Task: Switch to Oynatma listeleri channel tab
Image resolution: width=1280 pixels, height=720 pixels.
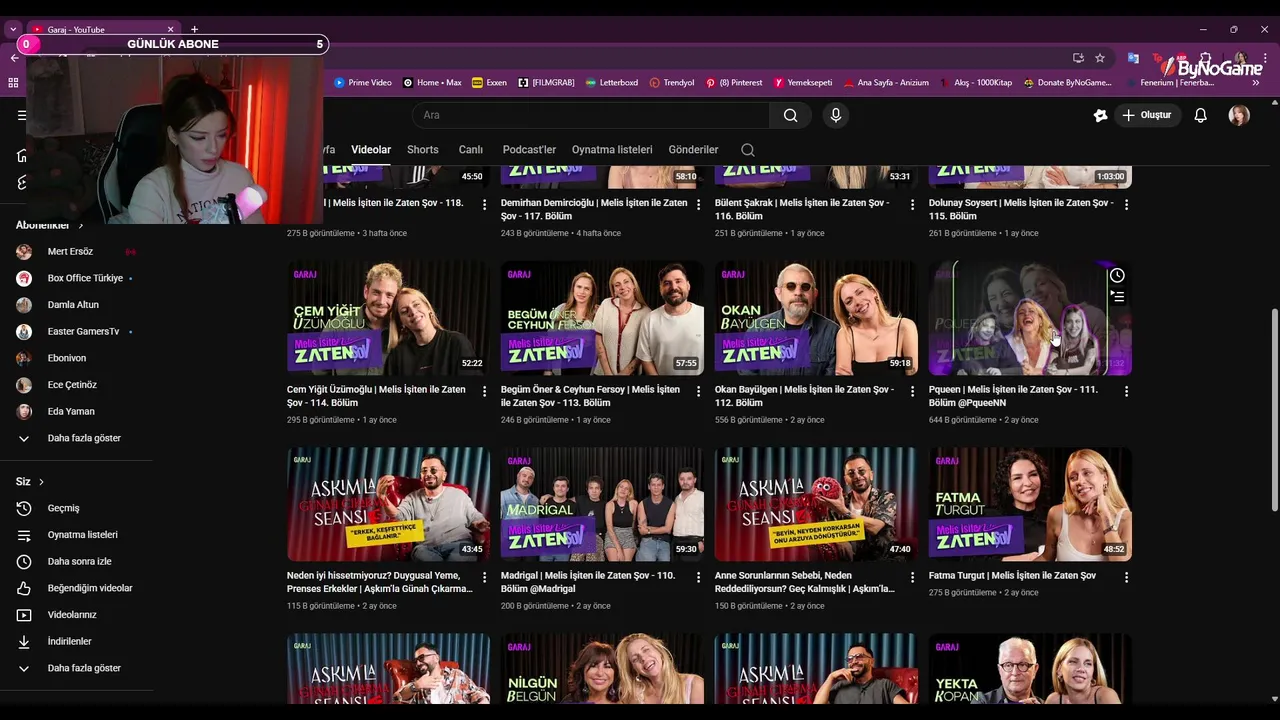Action: (x=612, y=150)
